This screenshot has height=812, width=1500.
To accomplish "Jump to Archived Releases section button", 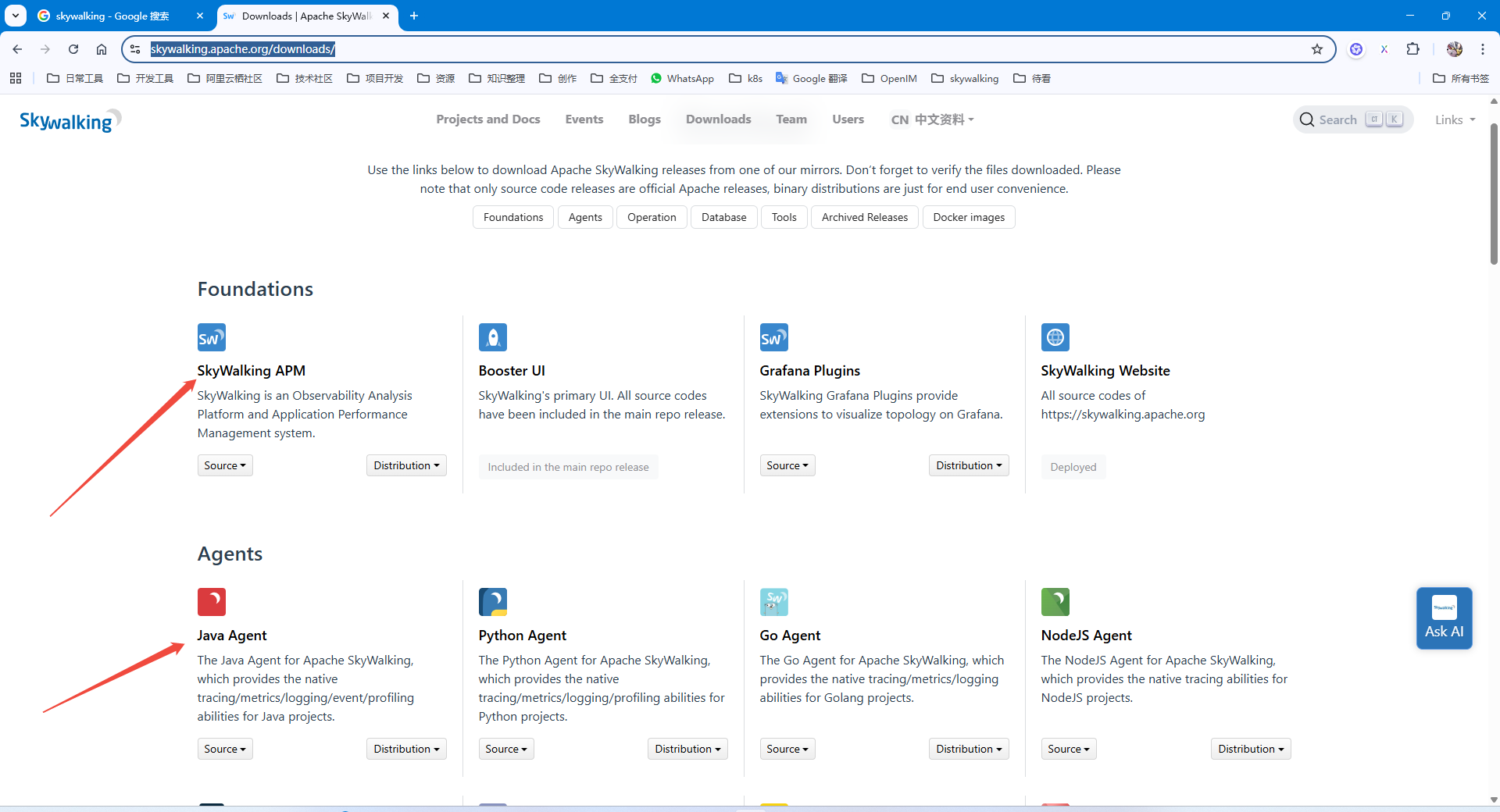I will coord(865,217).
